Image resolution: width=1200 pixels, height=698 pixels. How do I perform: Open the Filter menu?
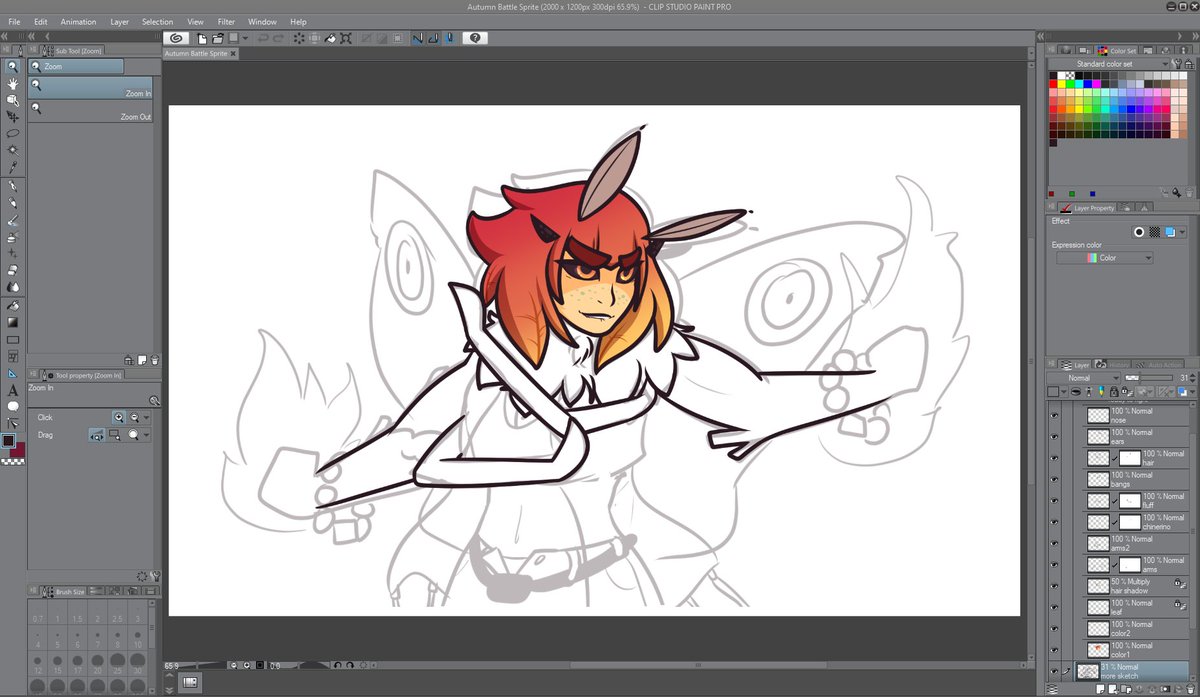coord(226,21)
